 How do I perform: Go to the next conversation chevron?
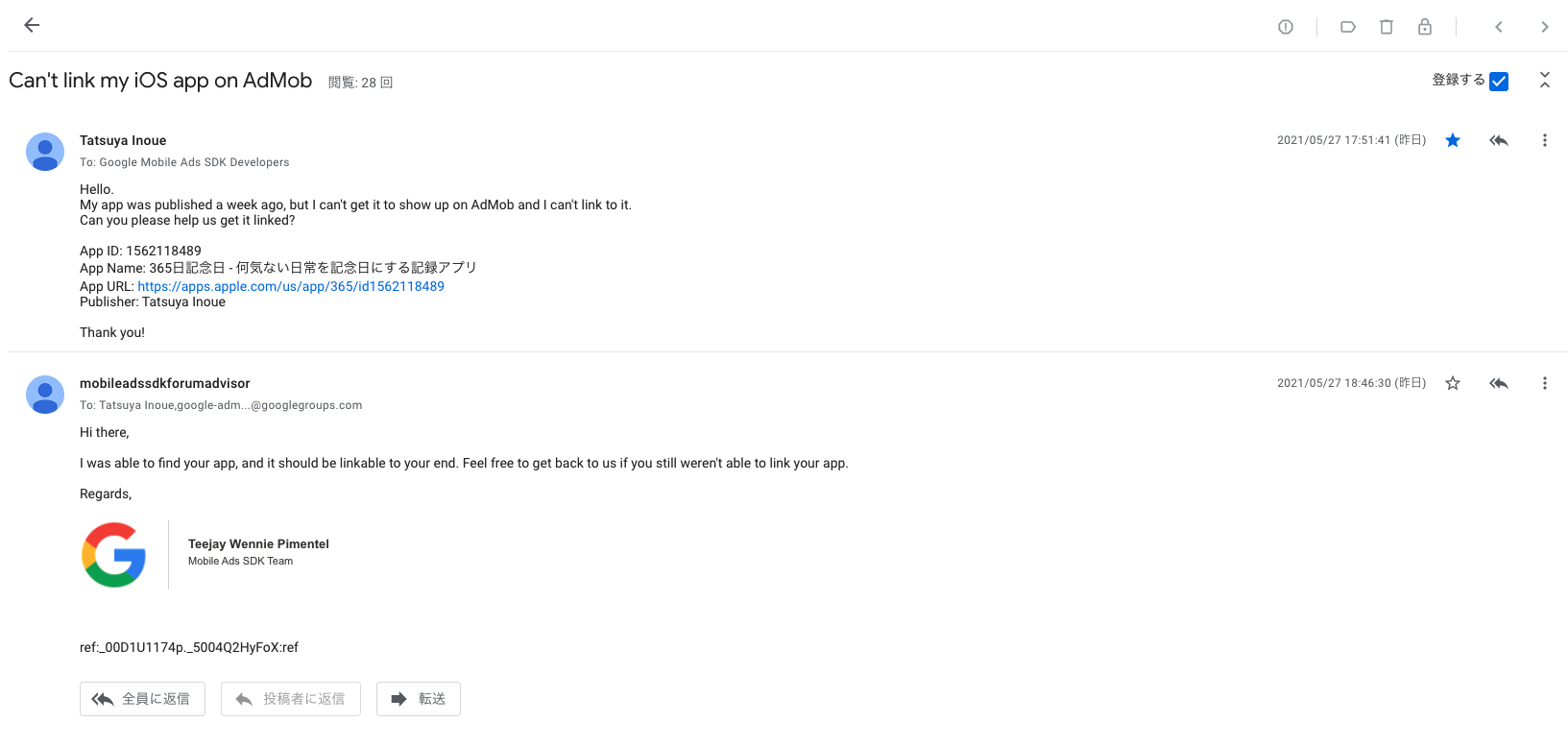(x=1545, y=27)
